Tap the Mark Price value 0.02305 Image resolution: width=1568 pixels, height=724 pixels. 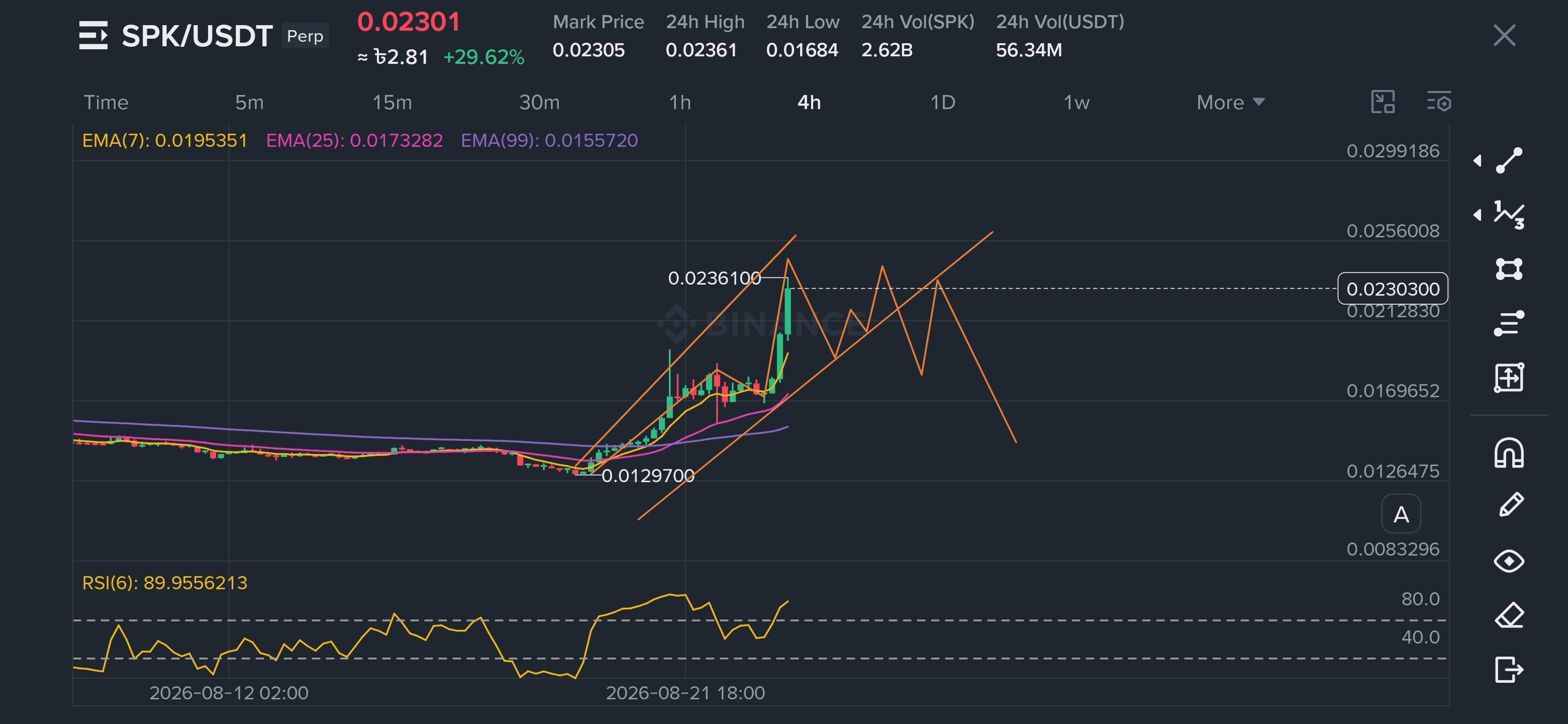click(589, 50)
